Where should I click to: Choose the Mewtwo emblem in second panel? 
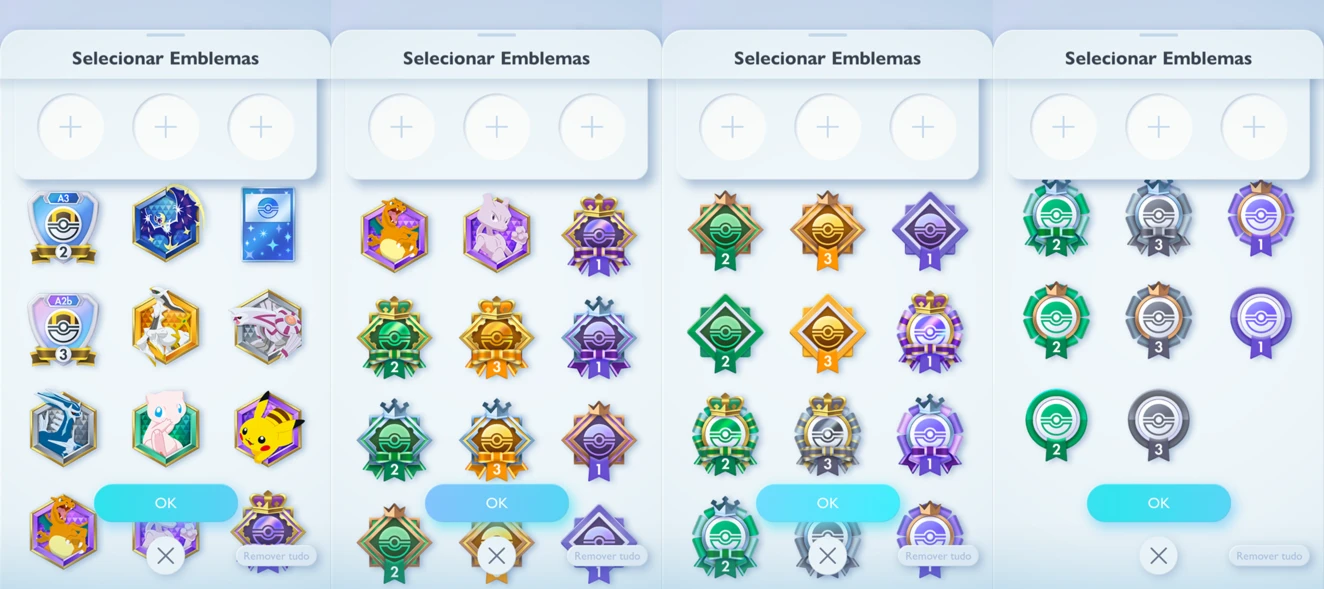coord(497,233)
